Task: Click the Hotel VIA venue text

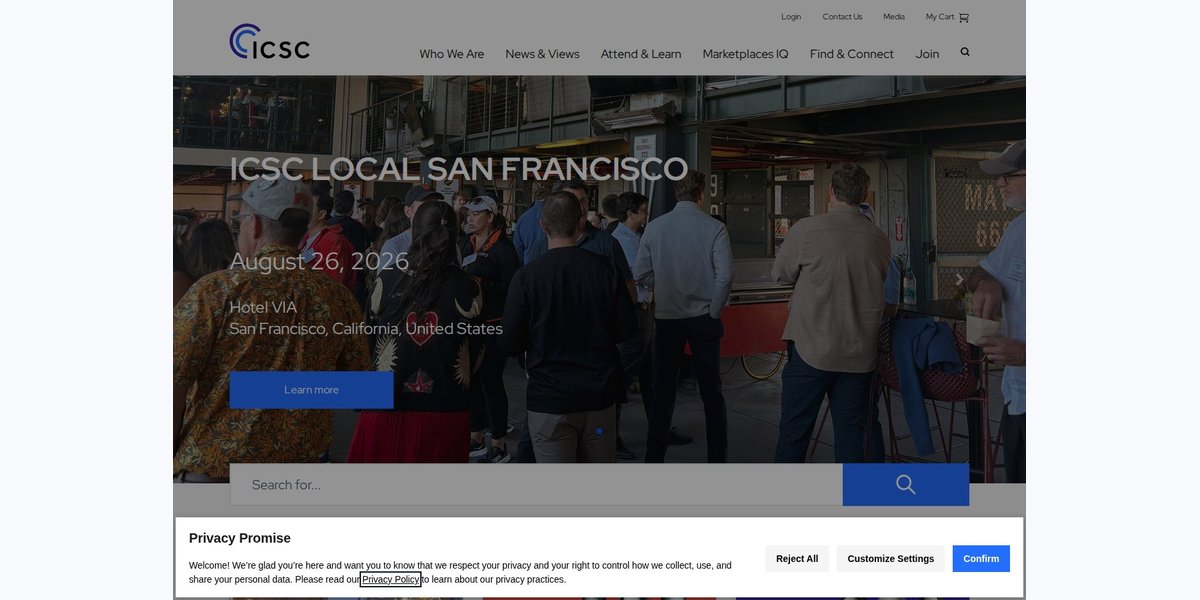Action: tap(263, 307)
